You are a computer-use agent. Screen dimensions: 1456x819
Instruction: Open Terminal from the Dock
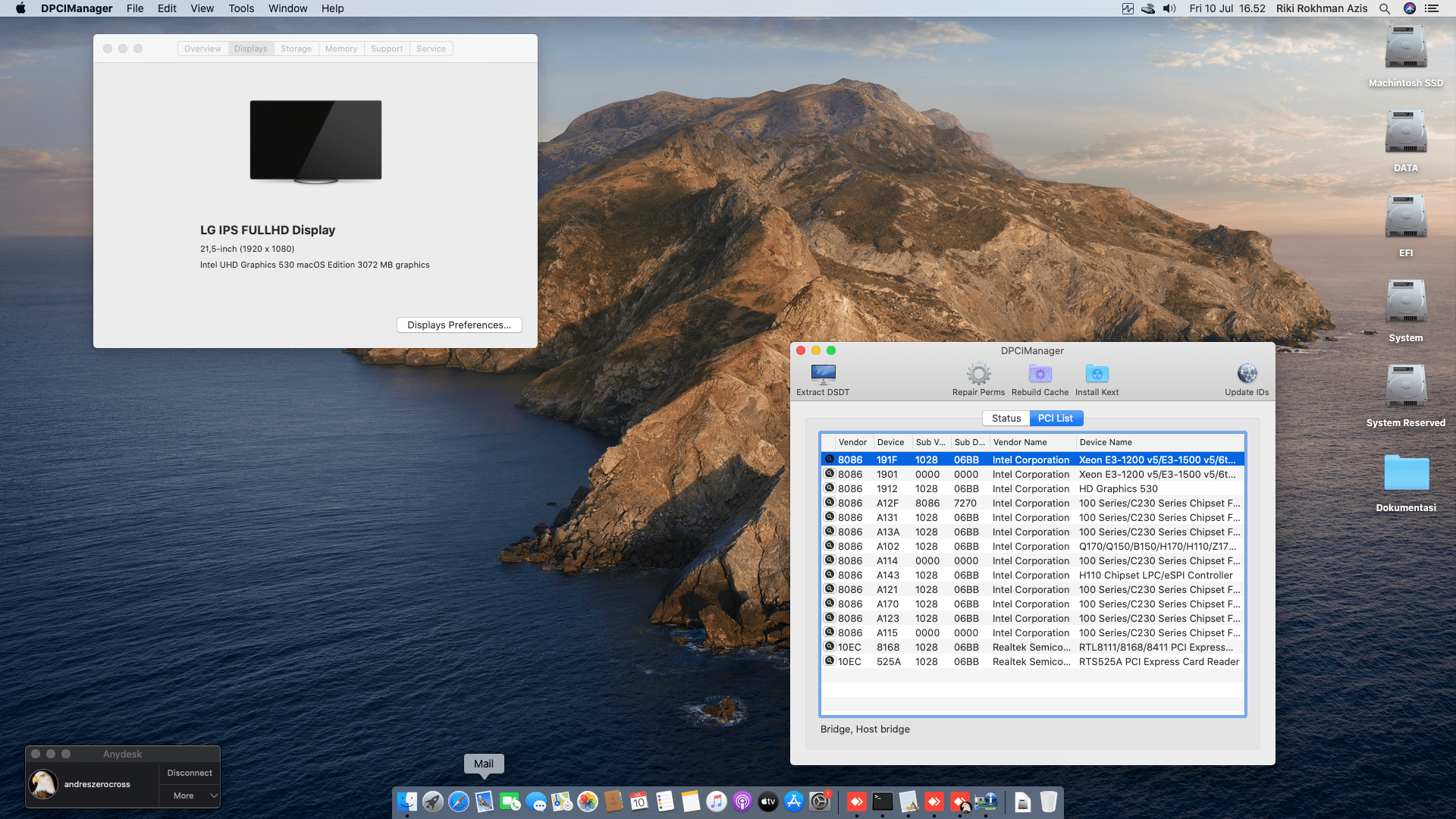(x=882, y=802)
